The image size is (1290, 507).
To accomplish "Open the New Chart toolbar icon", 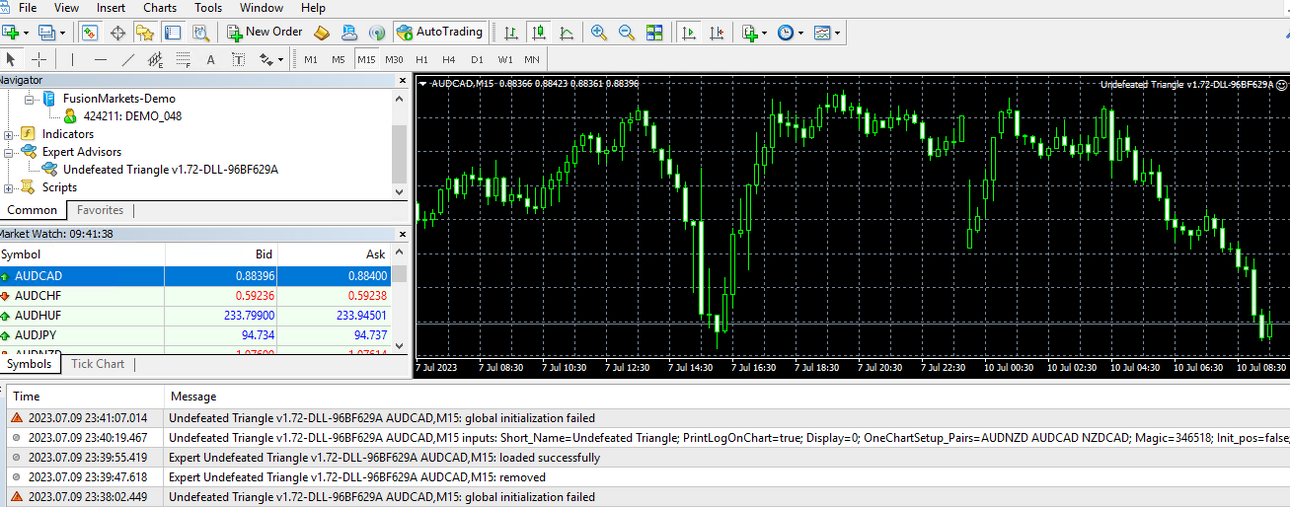I will click(x=11, y=32).
